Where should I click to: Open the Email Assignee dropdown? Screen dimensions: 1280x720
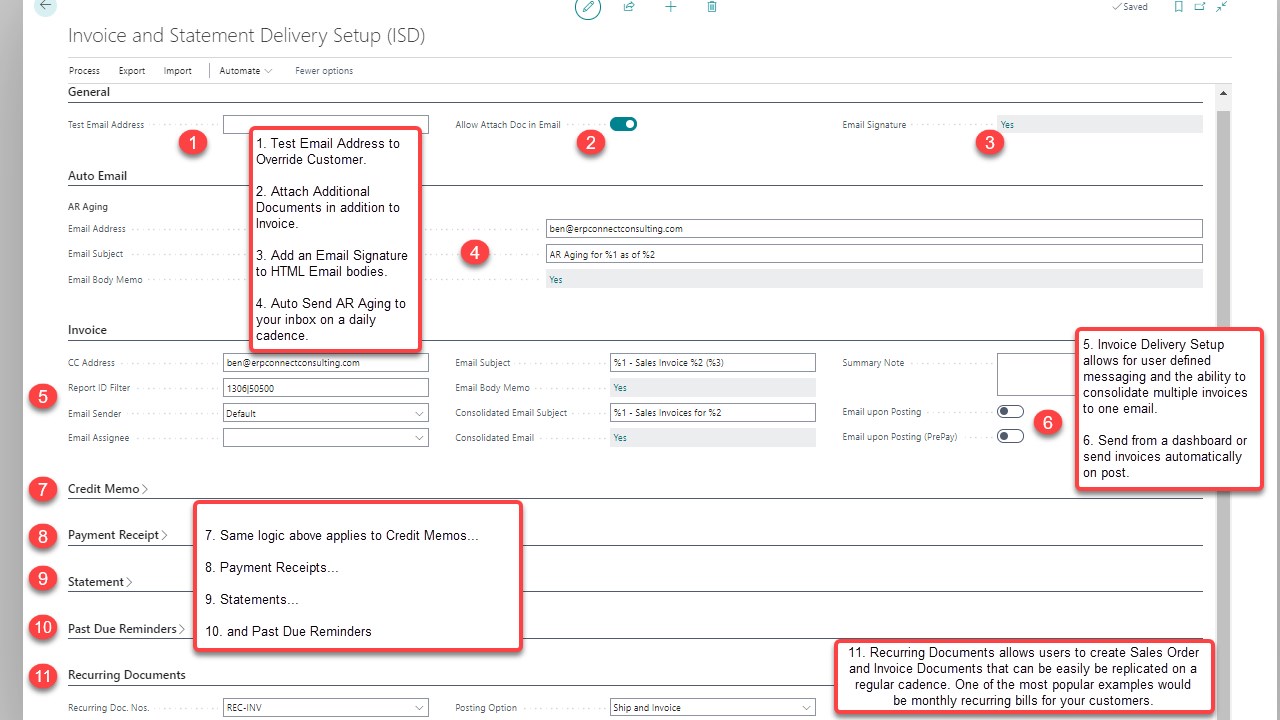click(x=326, y=437)
